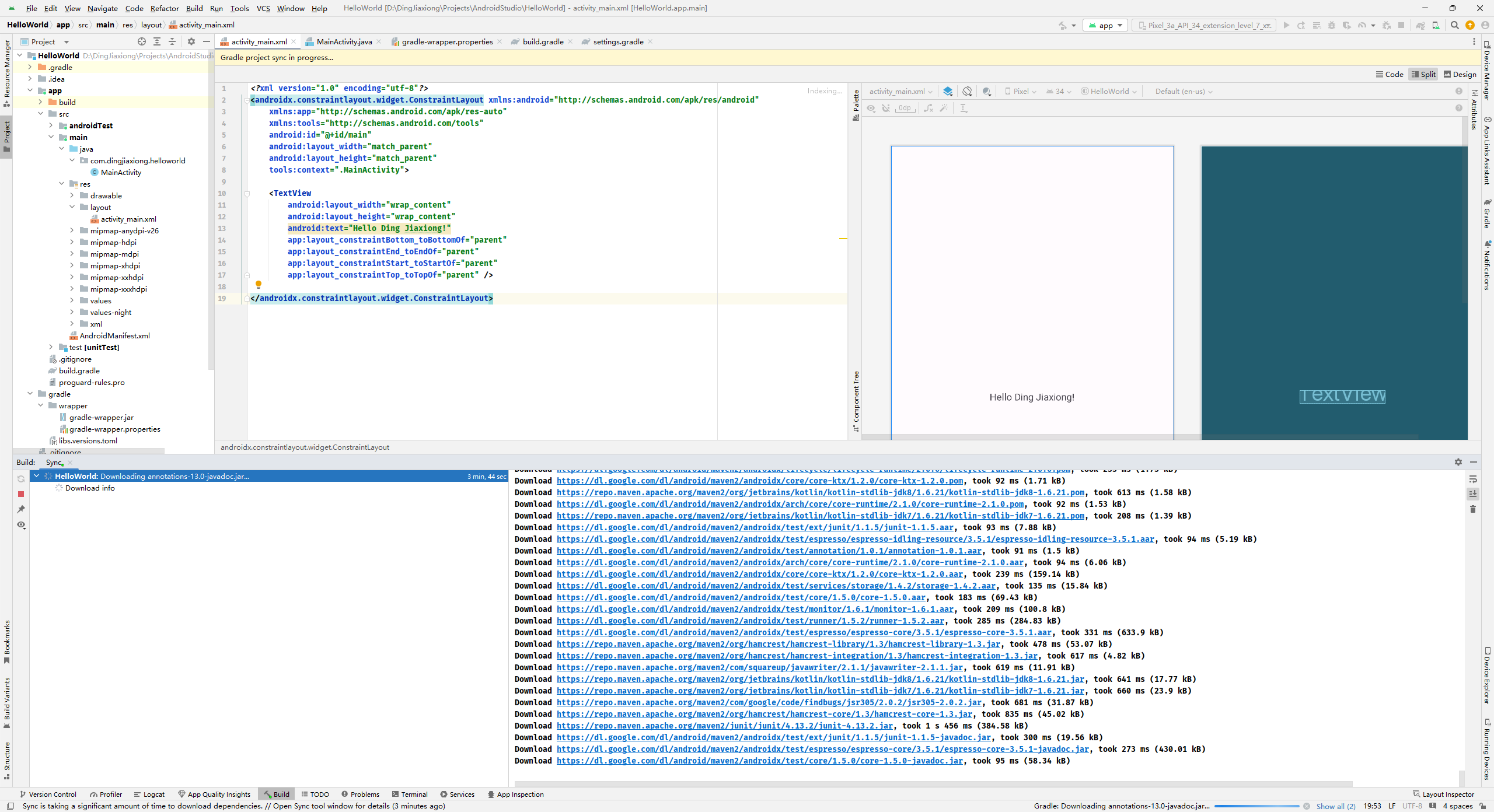
Task: Click the Make Project hammer icon
Action: point(1063,25)
